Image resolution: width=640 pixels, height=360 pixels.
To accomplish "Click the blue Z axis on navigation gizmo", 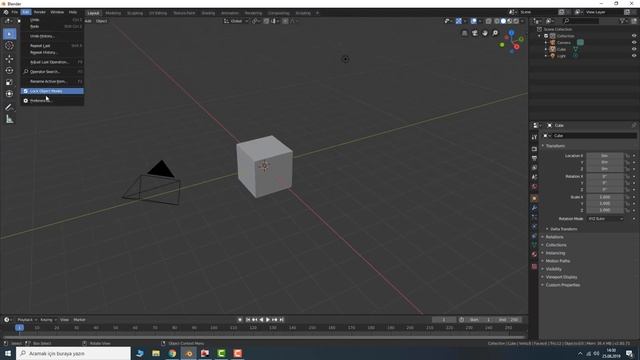I will [511, 33].
